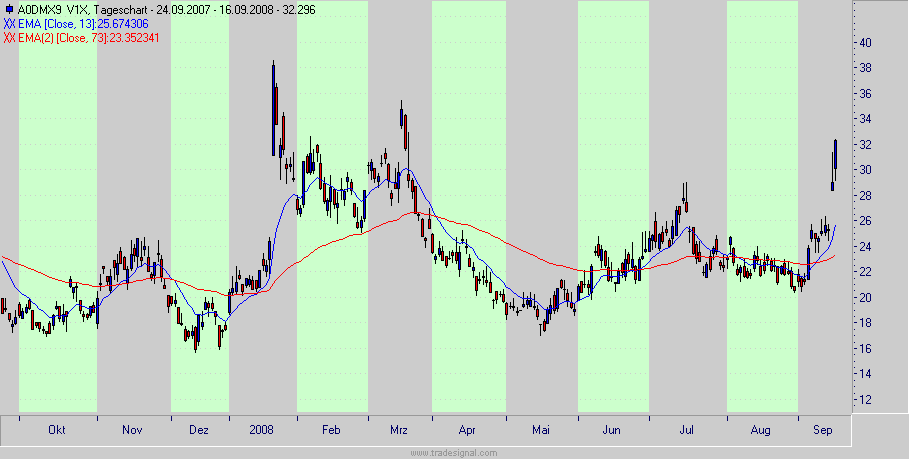Click the chart title A0DMX9 V1X Tageschart
The height and width of the screenshot is (459, 909).
point(167,9)
